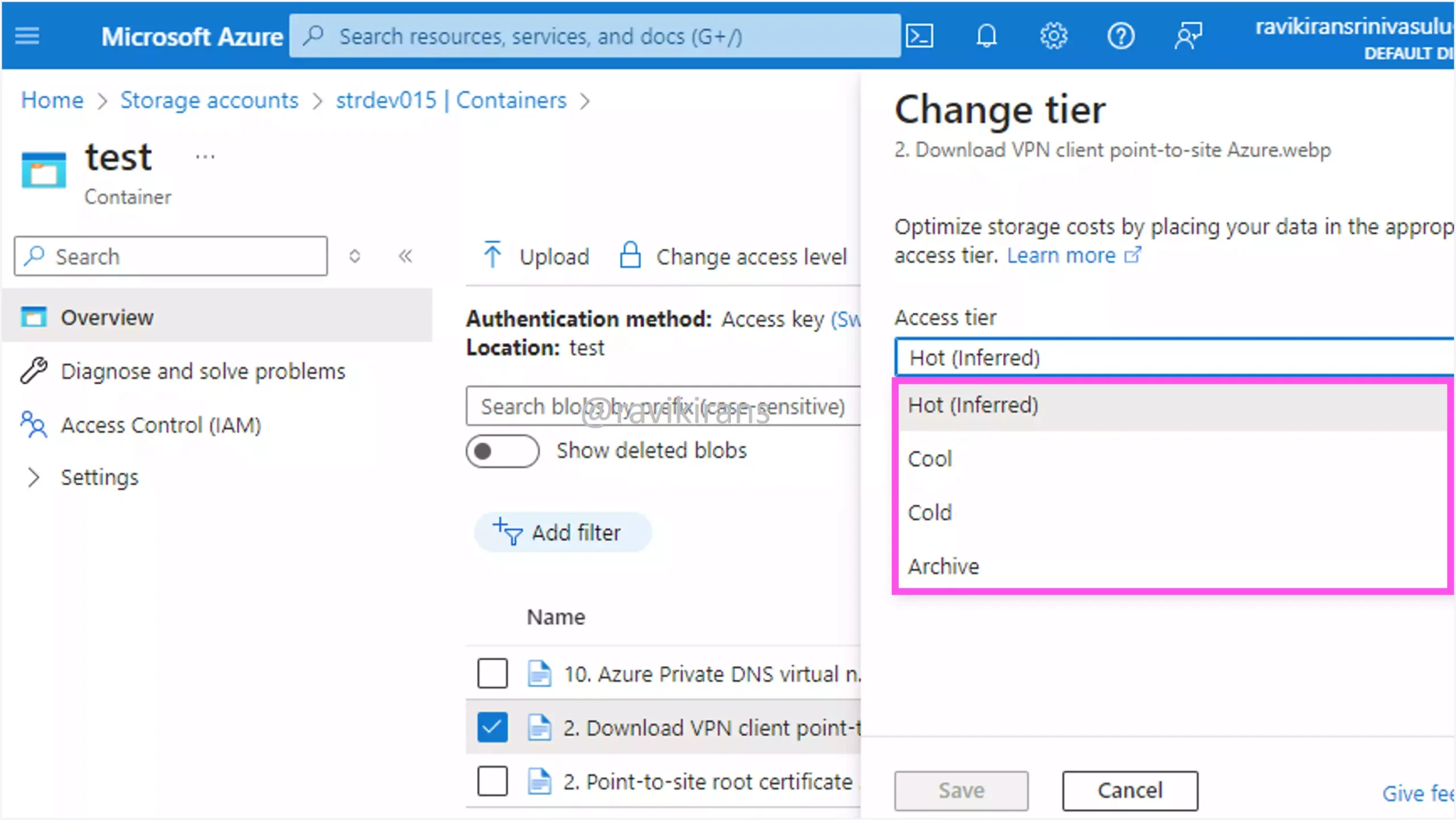
Task: Open blob 10. Azure Private DNS virtual n.
Action: (712, 674)
